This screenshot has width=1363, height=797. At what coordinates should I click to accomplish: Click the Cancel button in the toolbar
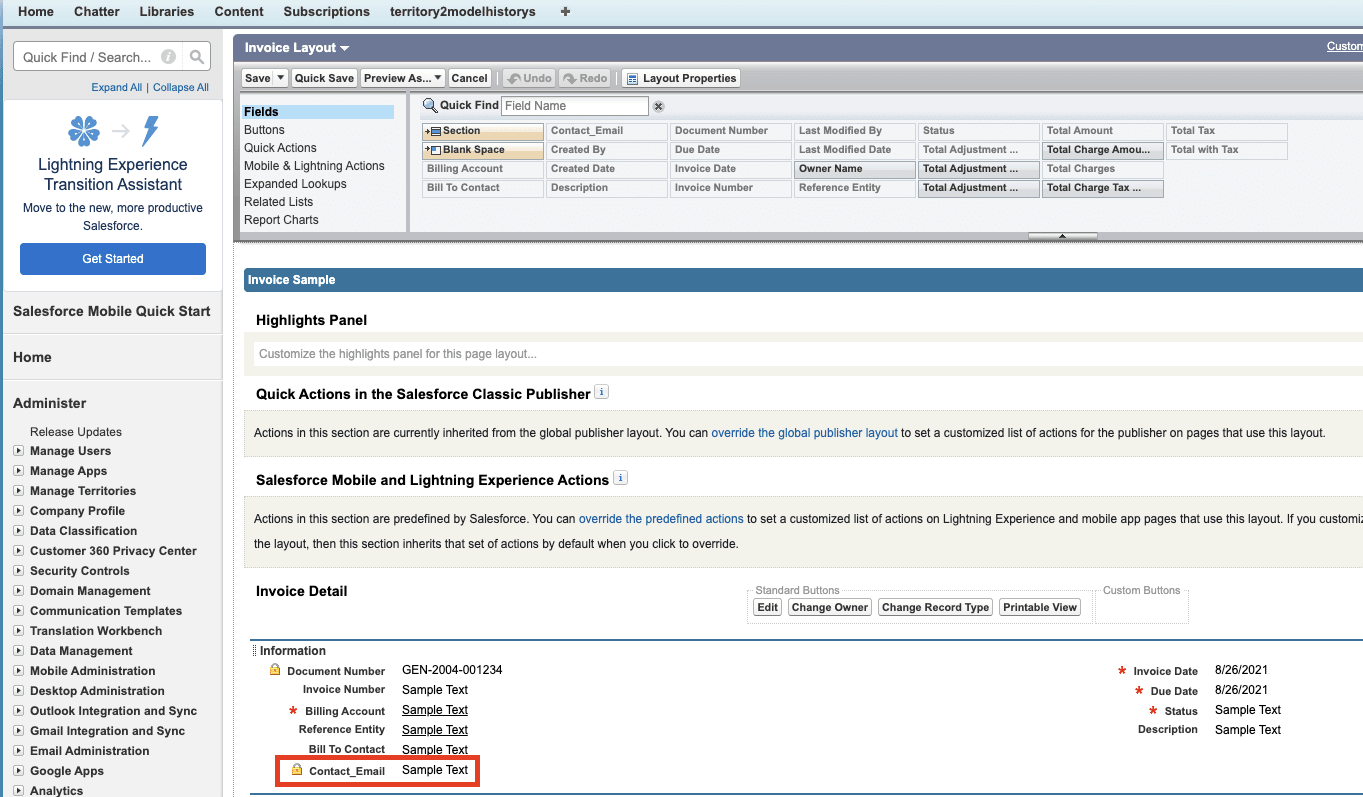(469, 78)
